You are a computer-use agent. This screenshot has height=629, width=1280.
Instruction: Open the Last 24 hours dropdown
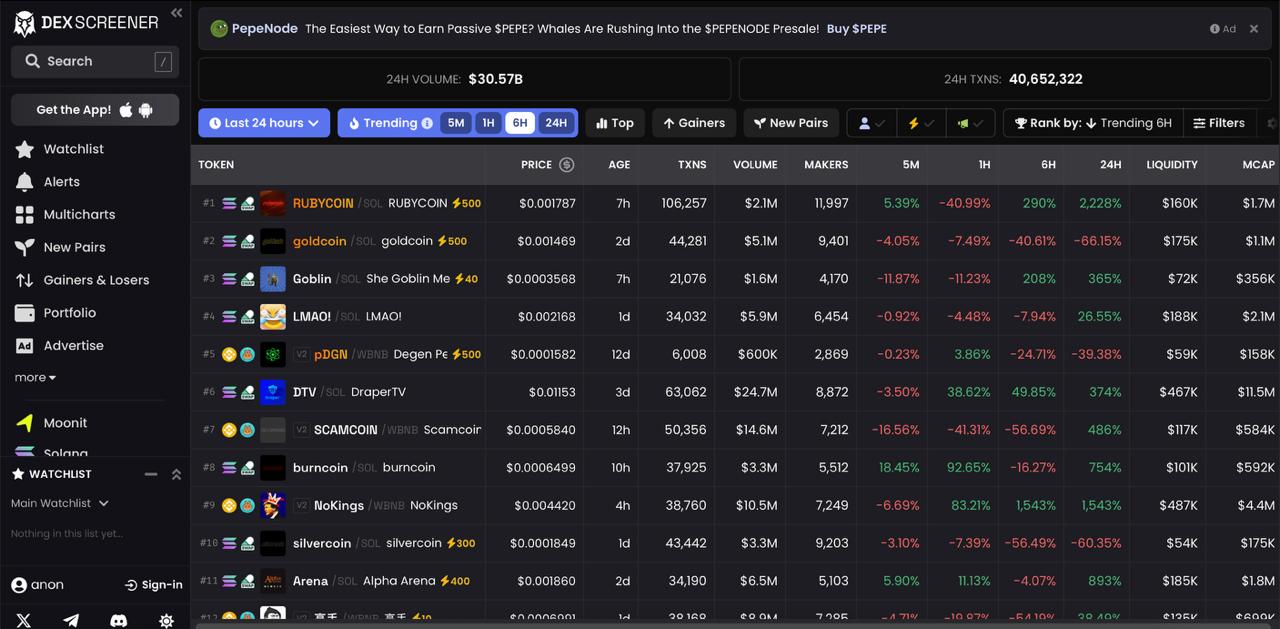tap(264, 123)
